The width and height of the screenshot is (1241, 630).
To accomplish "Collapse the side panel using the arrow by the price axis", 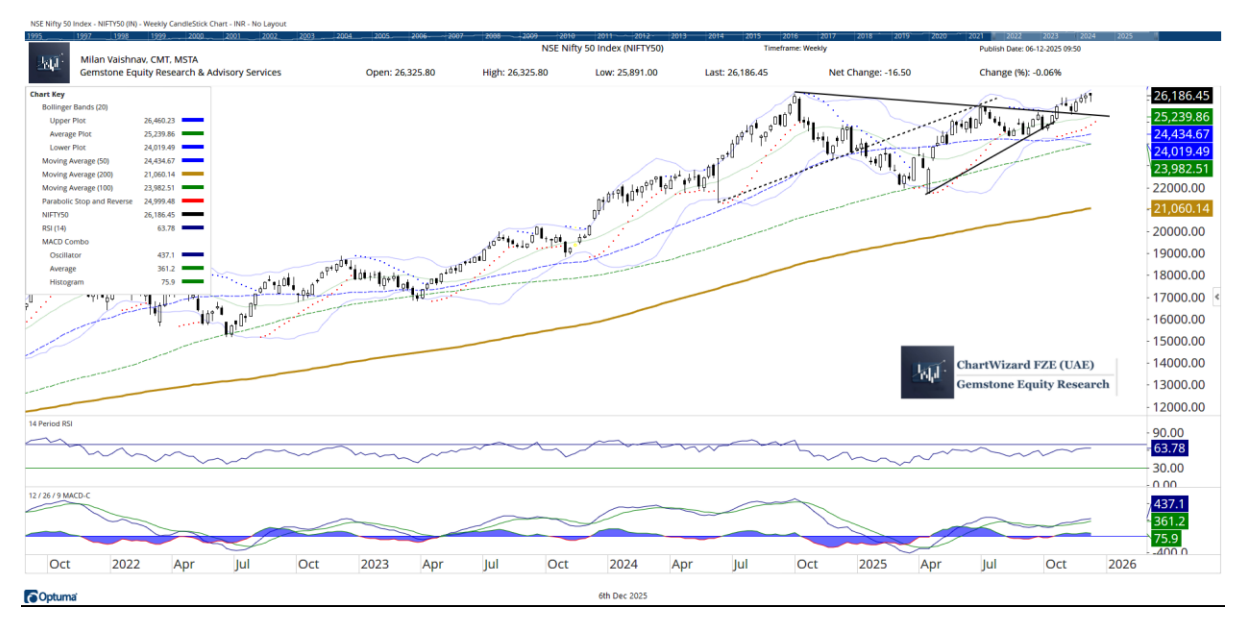I will click(x=1217, y=297).
